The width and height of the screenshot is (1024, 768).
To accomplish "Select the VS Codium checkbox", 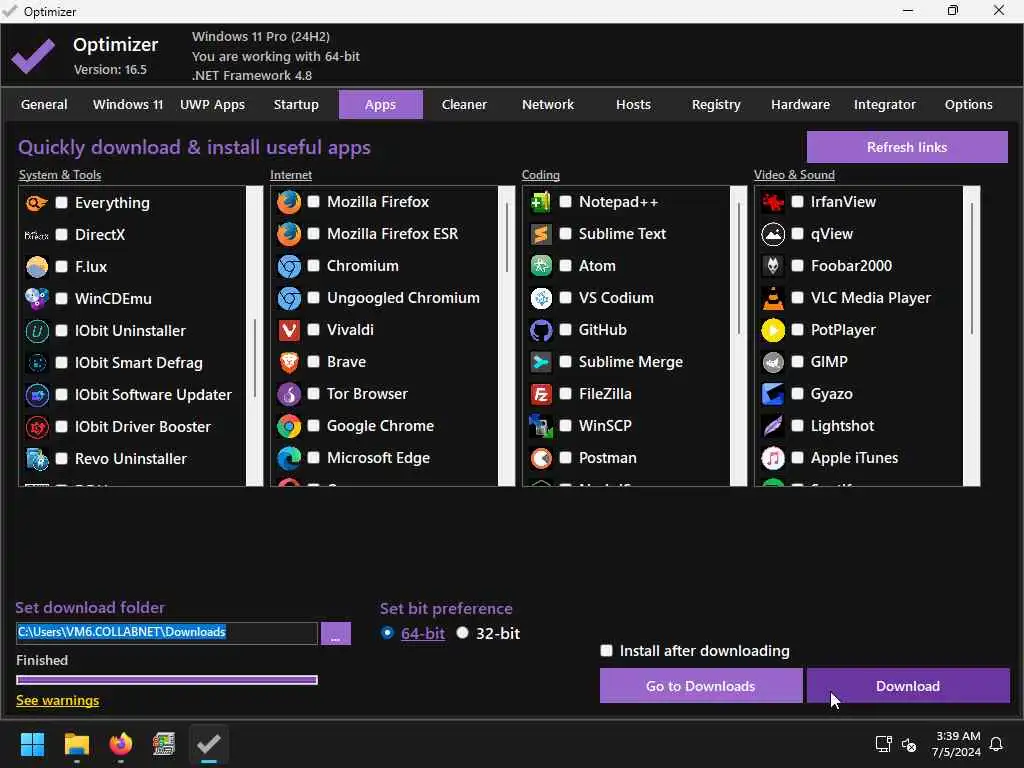I will 566,298.
